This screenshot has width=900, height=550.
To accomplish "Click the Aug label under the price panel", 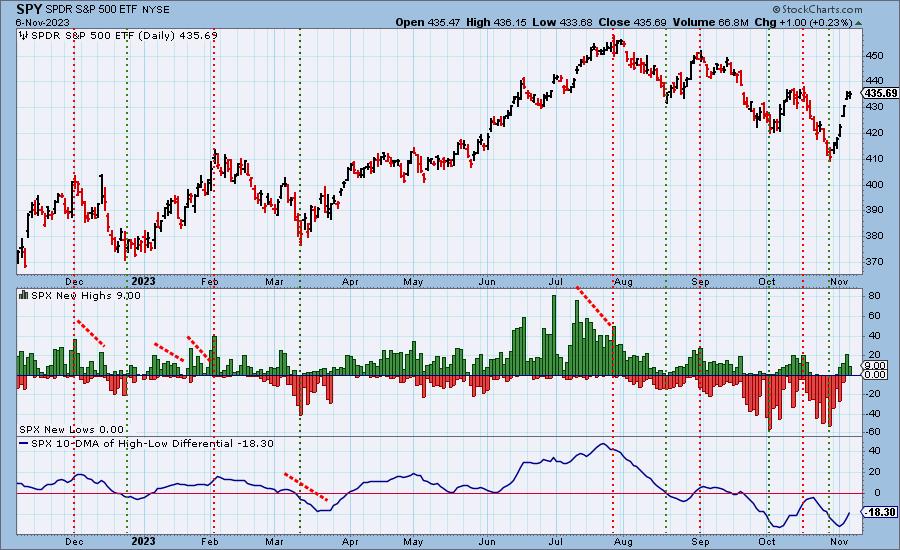I will click(623, 282).
